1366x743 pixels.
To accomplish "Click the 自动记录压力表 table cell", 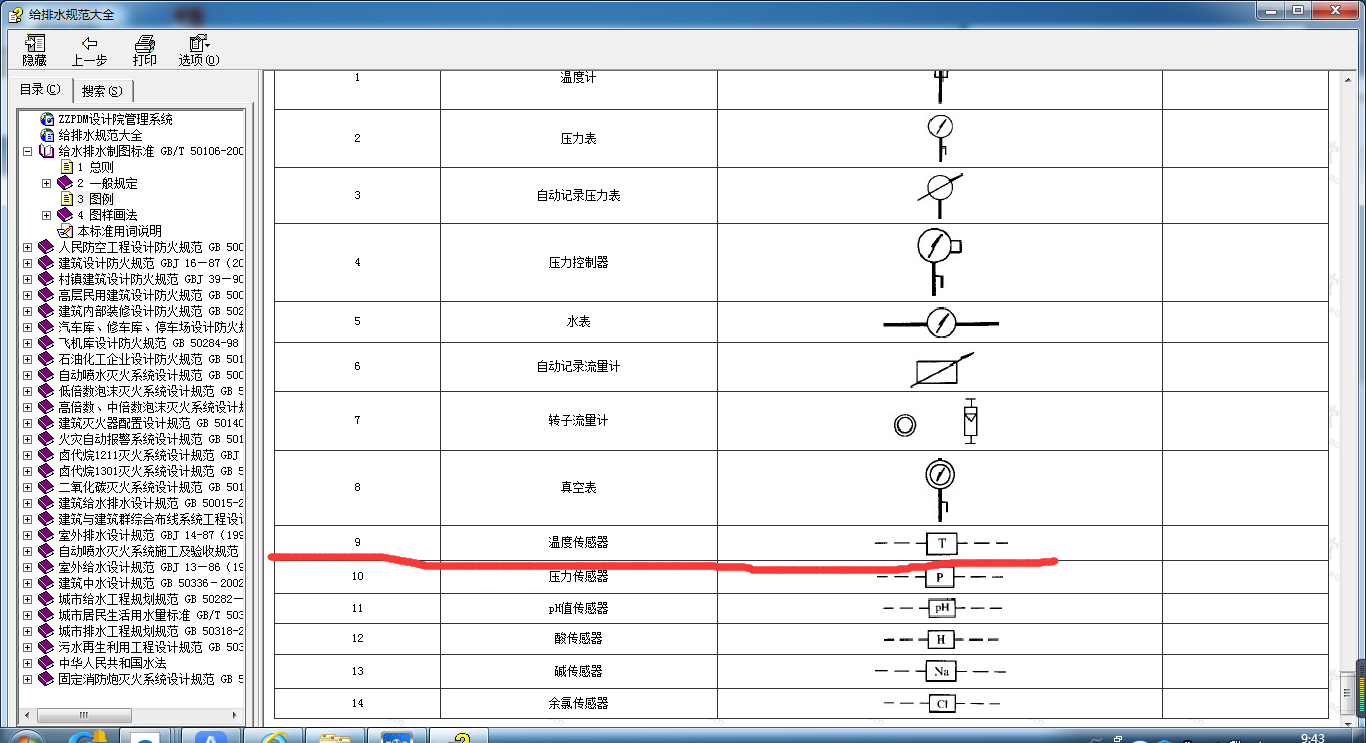I will pos(578,195).
